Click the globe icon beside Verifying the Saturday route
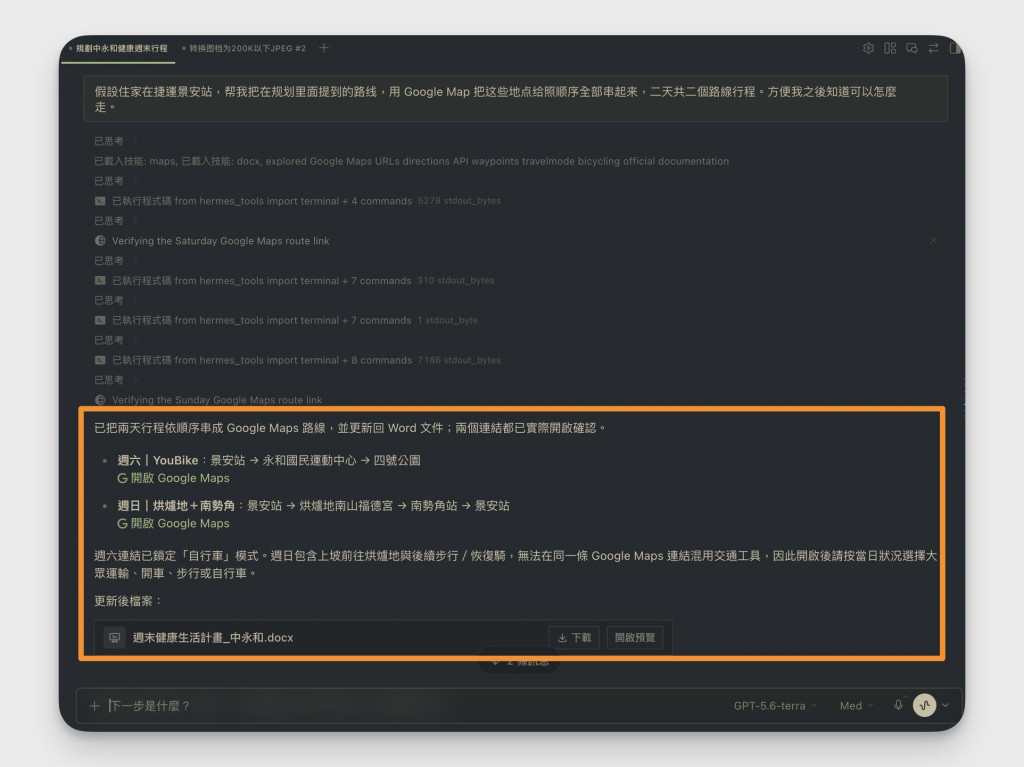The height and width of the screenshot is (767, 1024). tap(100, 241)
